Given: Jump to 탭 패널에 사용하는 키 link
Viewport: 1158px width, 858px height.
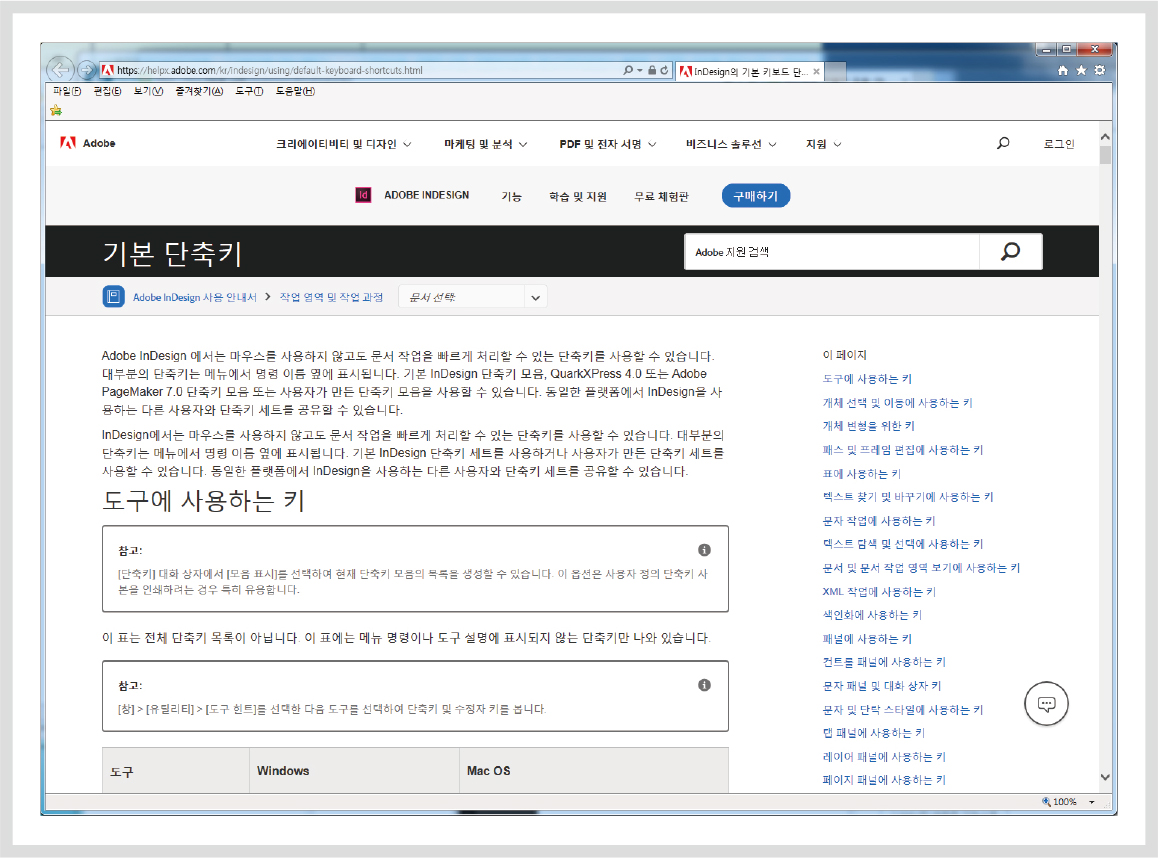Looking at the screenshot, I should [874, 732].
